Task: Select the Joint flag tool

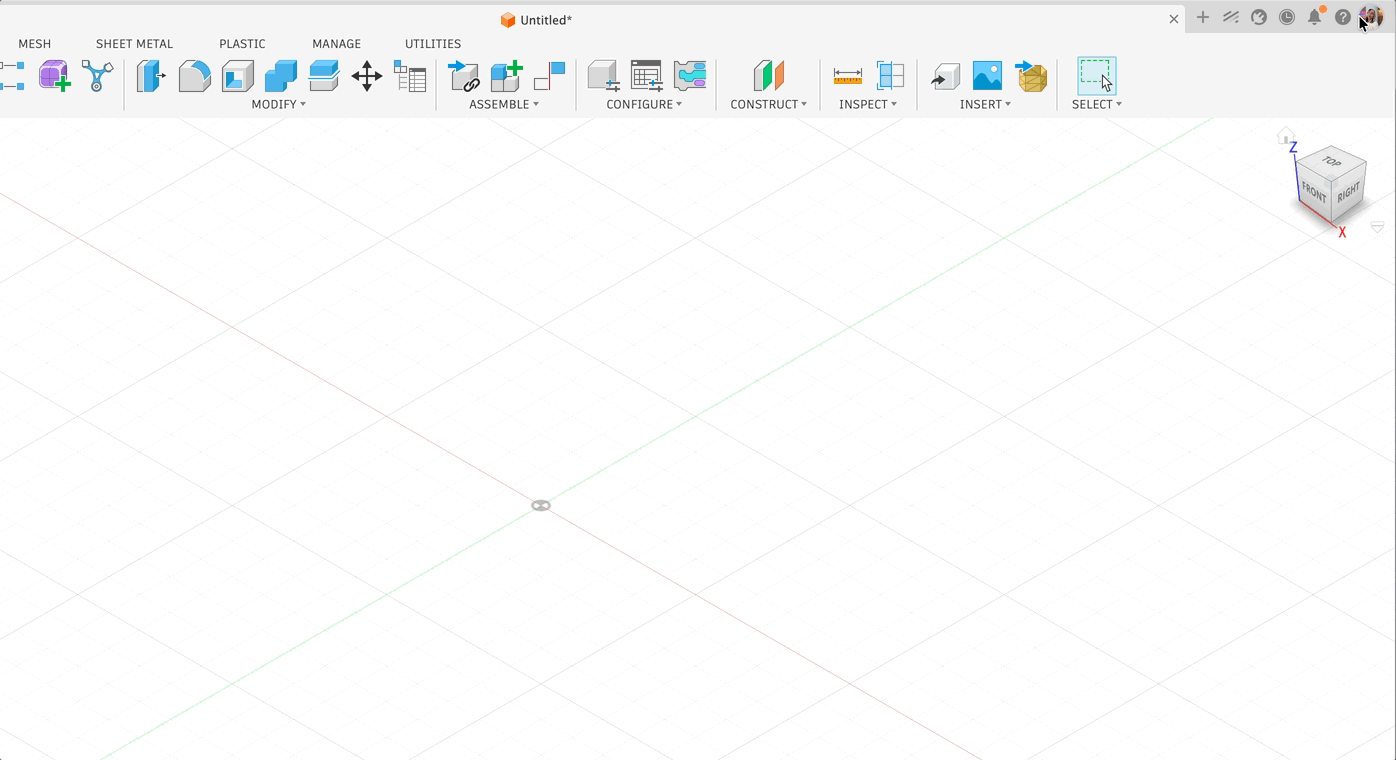Action: tap(550, 76)
